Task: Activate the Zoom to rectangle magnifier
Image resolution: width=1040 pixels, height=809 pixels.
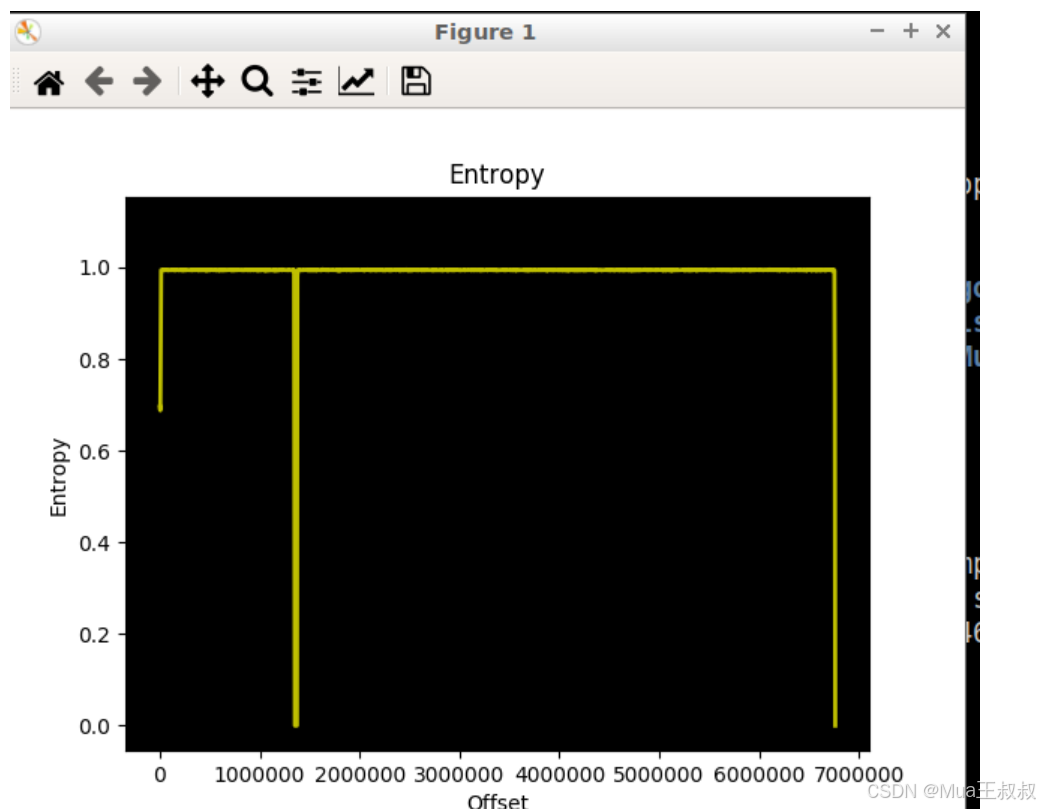Action: click(257, 82)
